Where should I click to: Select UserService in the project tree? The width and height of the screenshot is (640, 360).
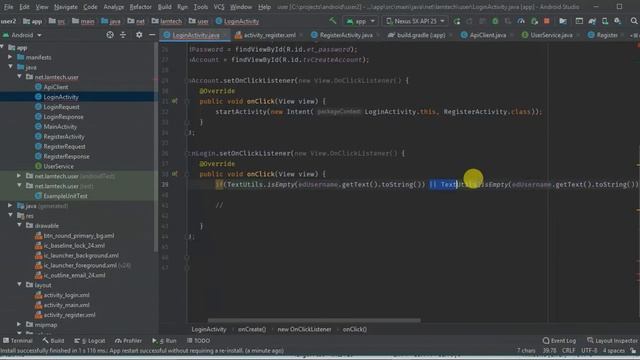[x=59, y=166]
